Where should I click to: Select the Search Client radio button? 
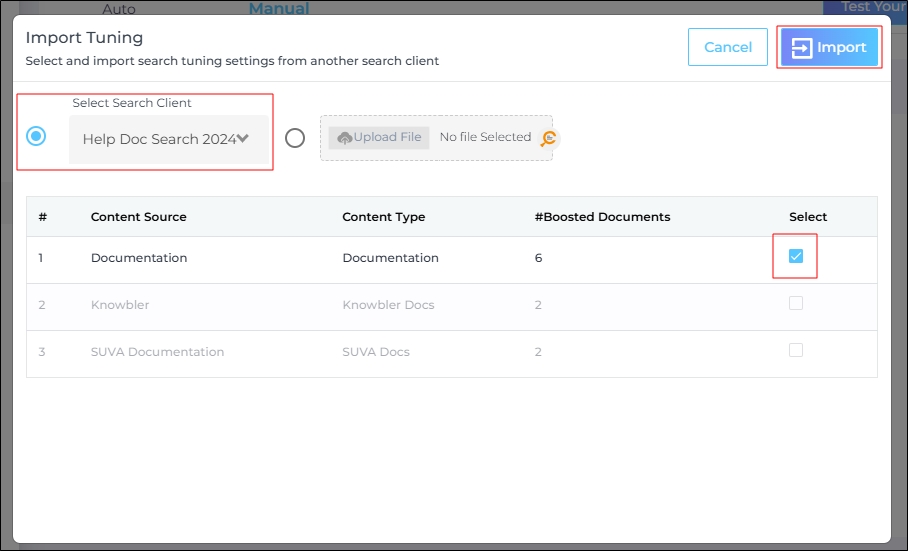[x=37, y=136]
